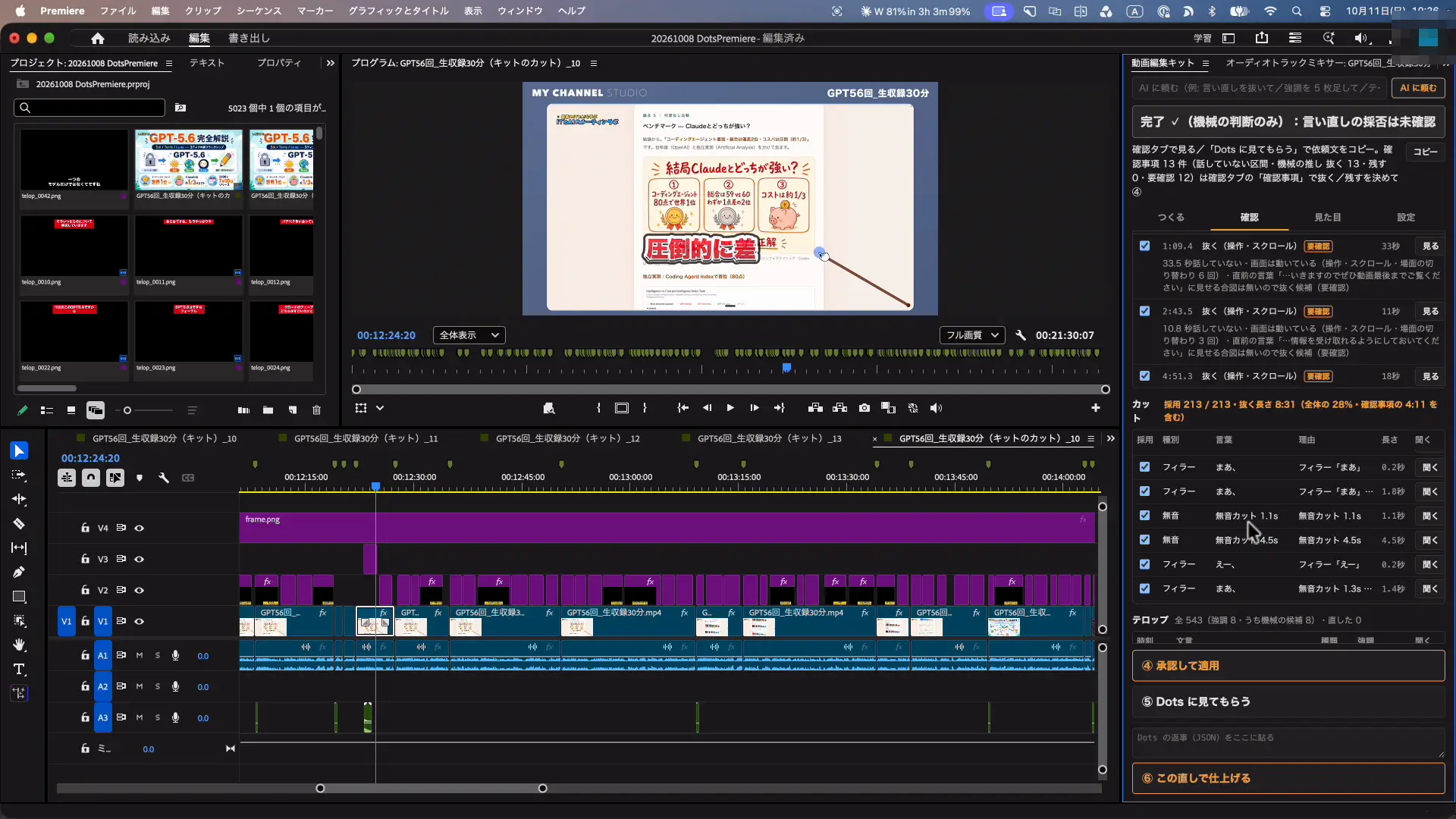Image resolution: width=1456 pixels, height=819 pixels.
Task: Open the 動画編集キット panel menu
Action: pos(1206,63)
